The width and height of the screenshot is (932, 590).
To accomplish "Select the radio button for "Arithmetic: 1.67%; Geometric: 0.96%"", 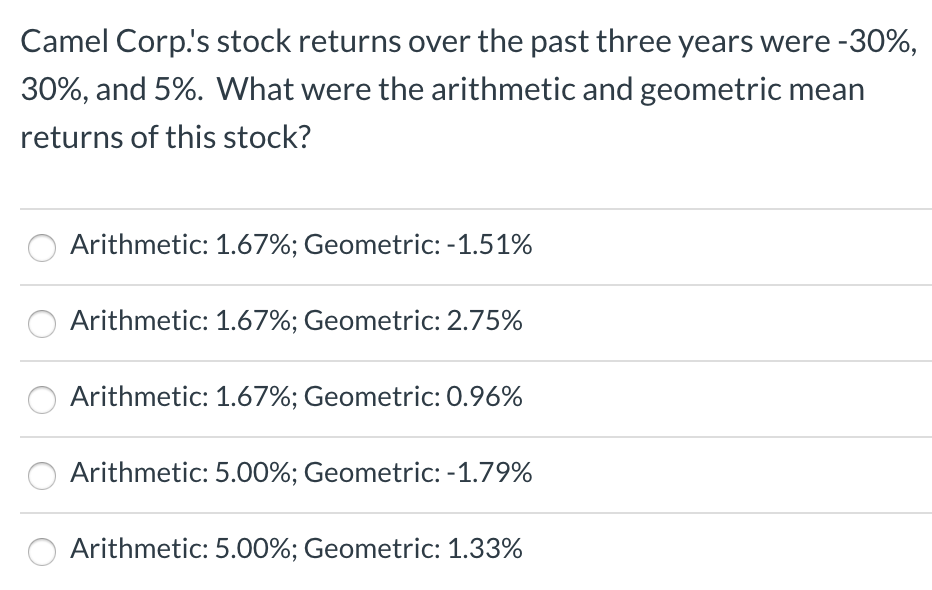I will [x=41, y=399].
